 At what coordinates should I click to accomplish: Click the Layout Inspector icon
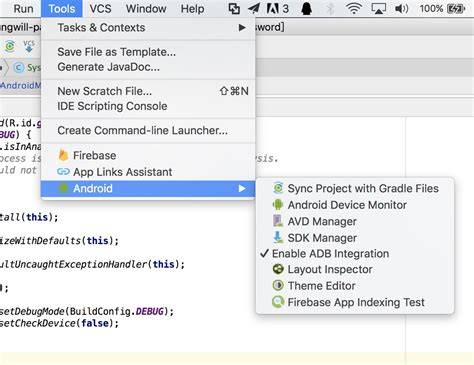point(278,269)
